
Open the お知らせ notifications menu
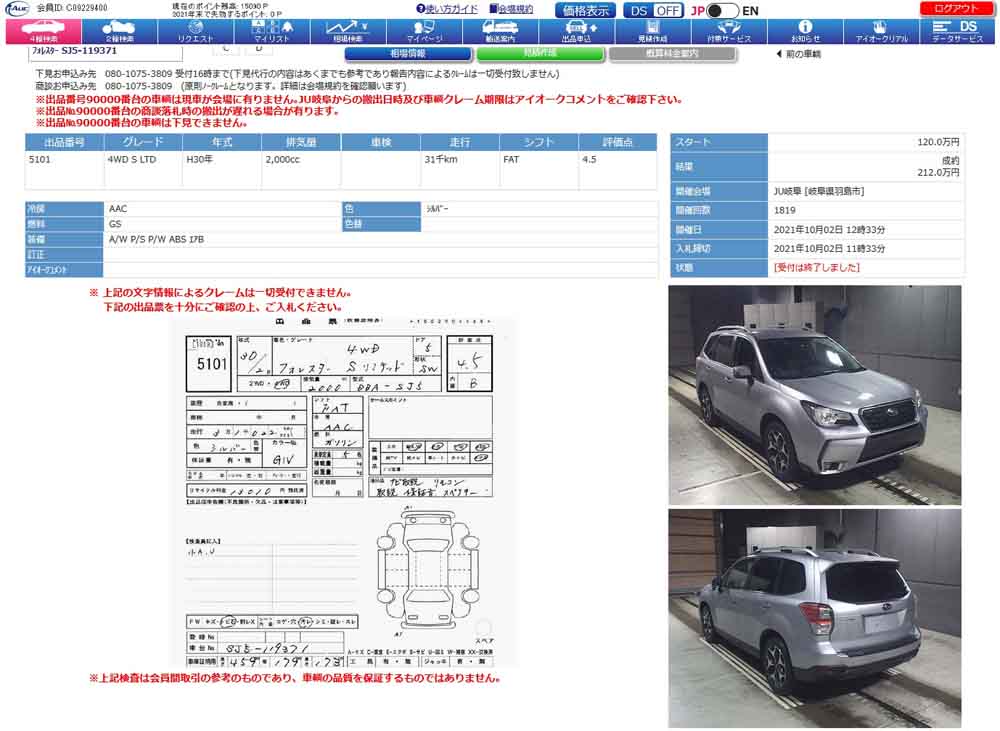(805, 31)
